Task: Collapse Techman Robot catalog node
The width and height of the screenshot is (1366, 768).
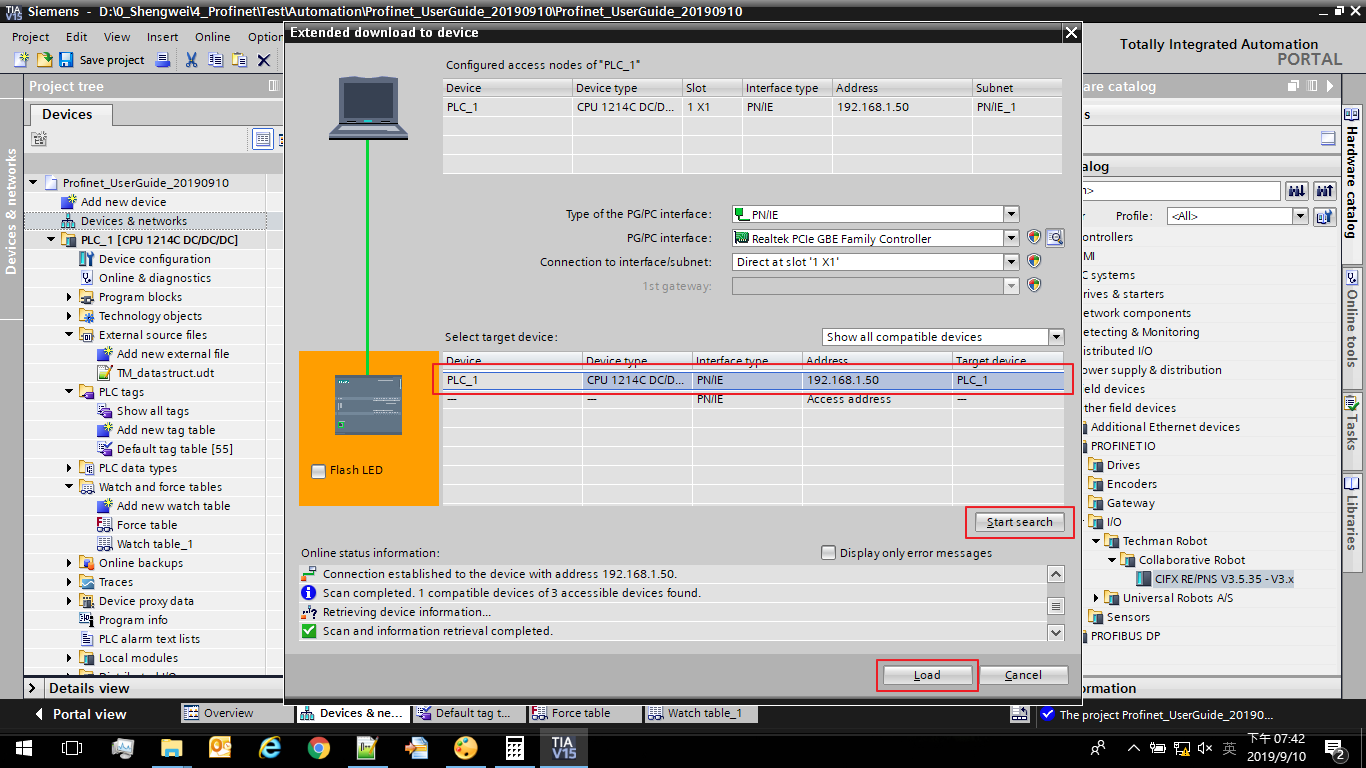Action: [x=1096, y=541]
